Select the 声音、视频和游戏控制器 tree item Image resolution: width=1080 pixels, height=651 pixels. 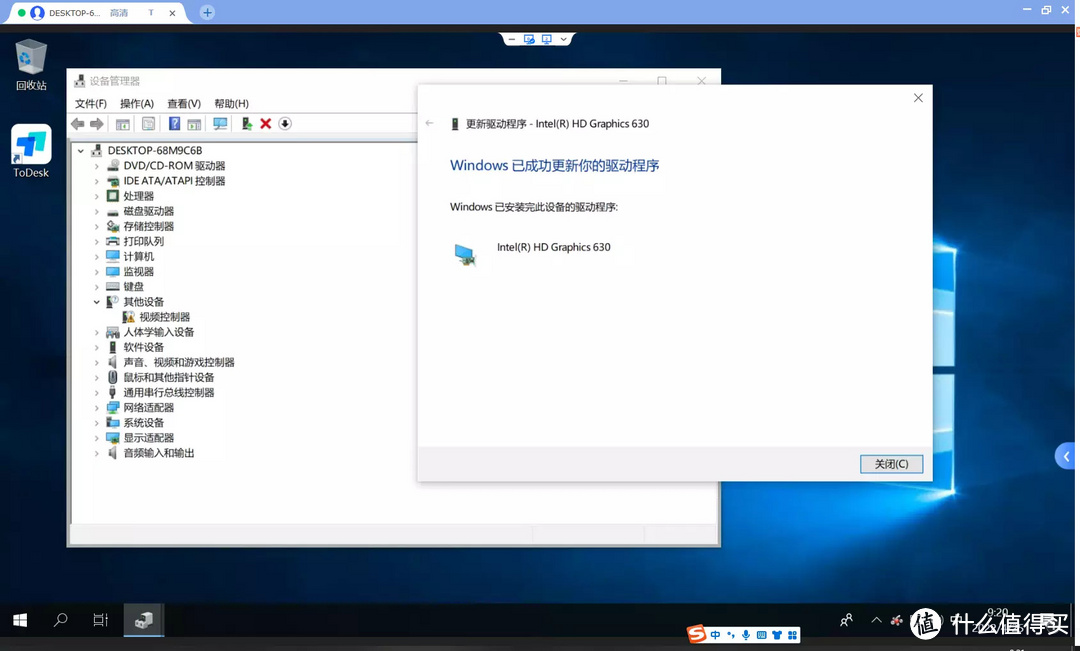(179, 362)
